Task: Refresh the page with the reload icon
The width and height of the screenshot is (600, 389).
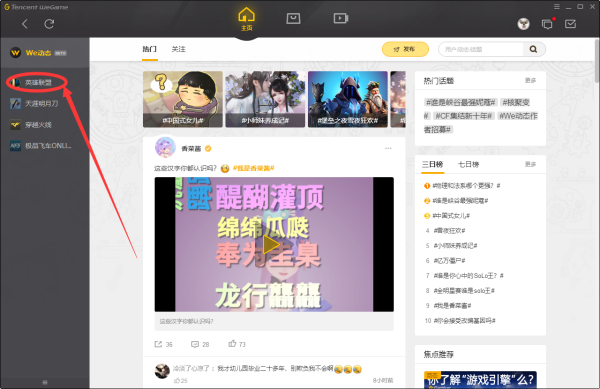Action: (x=49, y=24)
